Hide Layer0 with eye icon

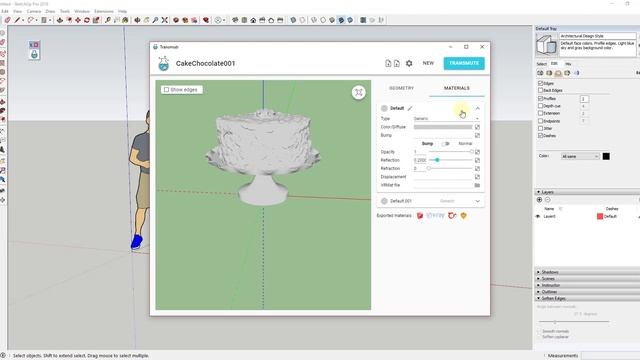[x=538, y=216]
